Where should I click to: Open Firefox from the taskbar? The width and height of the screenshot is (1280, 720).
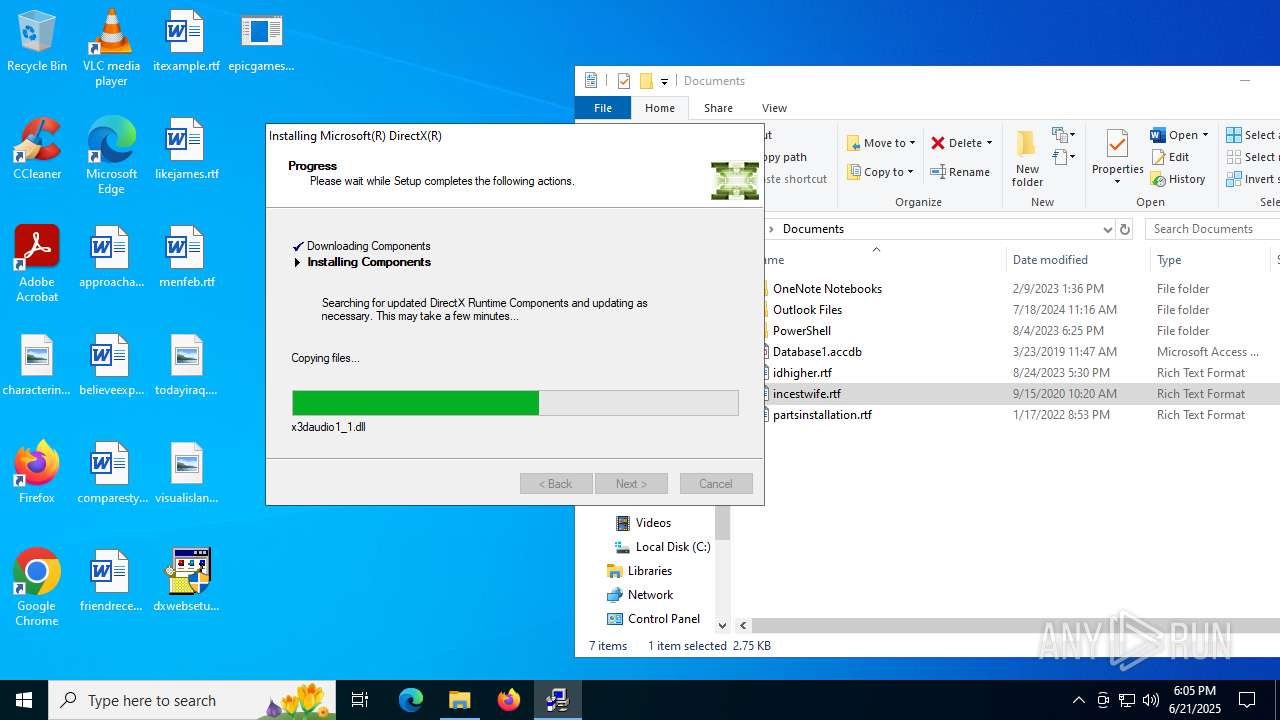(x=509, y=700)
